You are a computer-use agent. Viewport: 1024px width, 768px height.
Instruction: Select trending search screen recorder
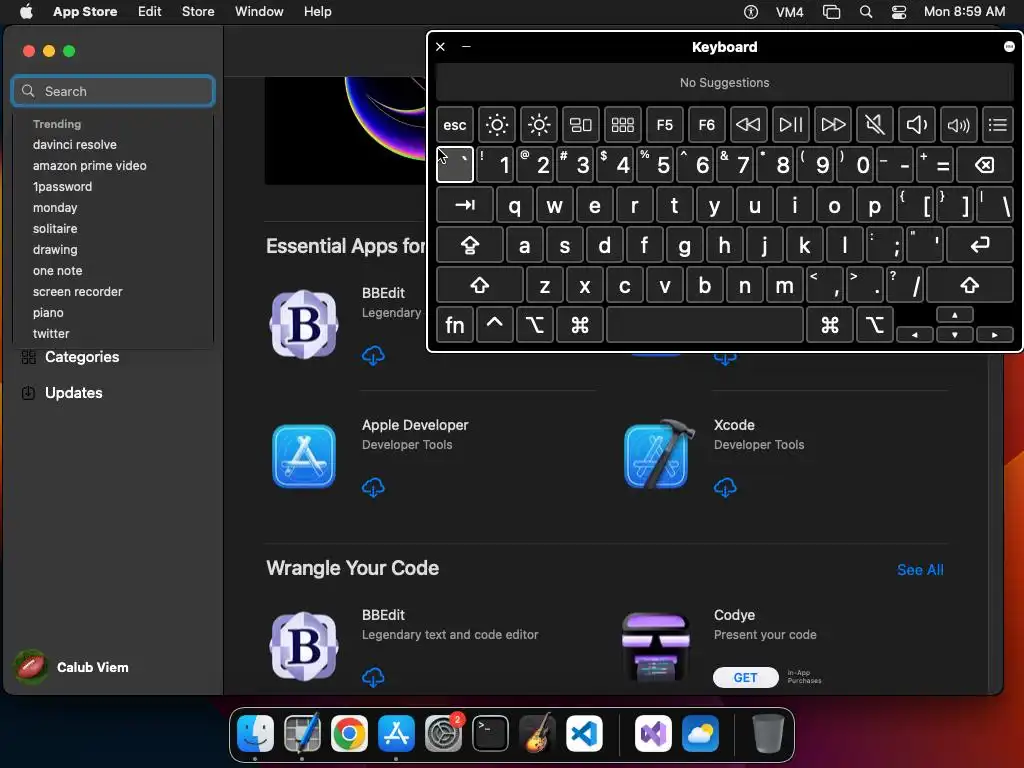point(78,291)
